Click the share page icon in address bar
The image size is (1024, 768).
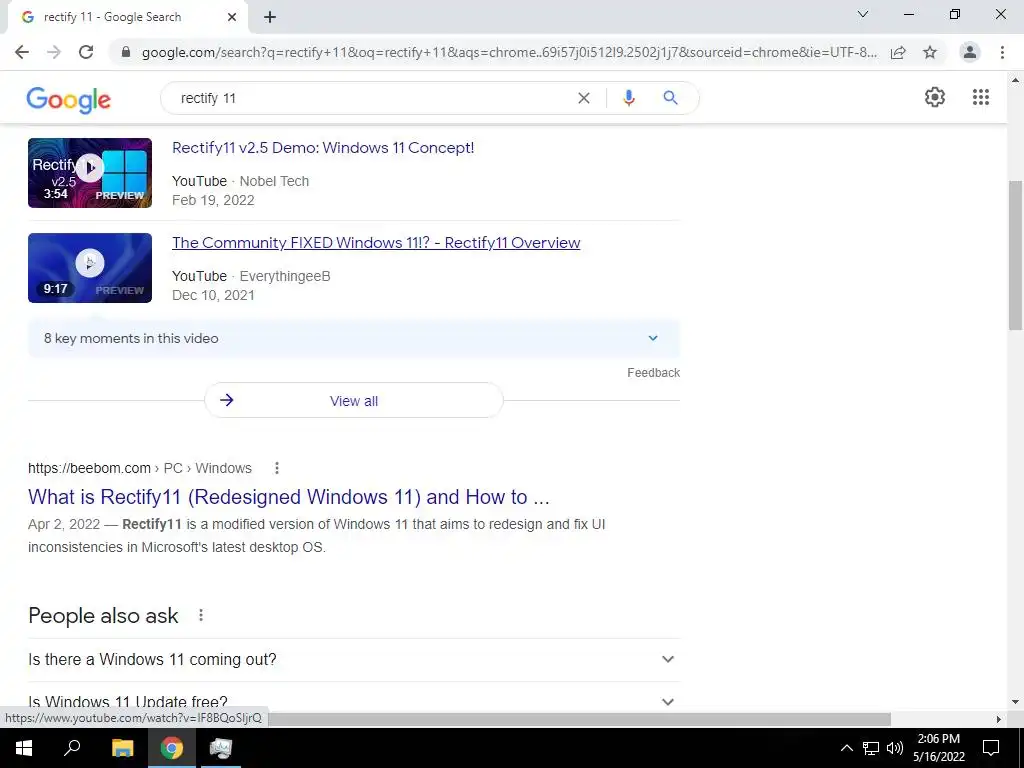898,52
